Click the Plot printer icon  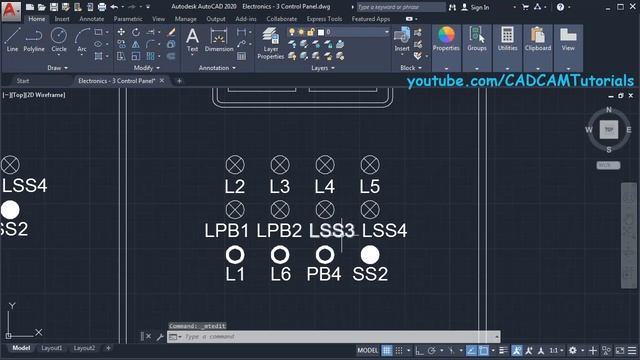tap(102, 7)
